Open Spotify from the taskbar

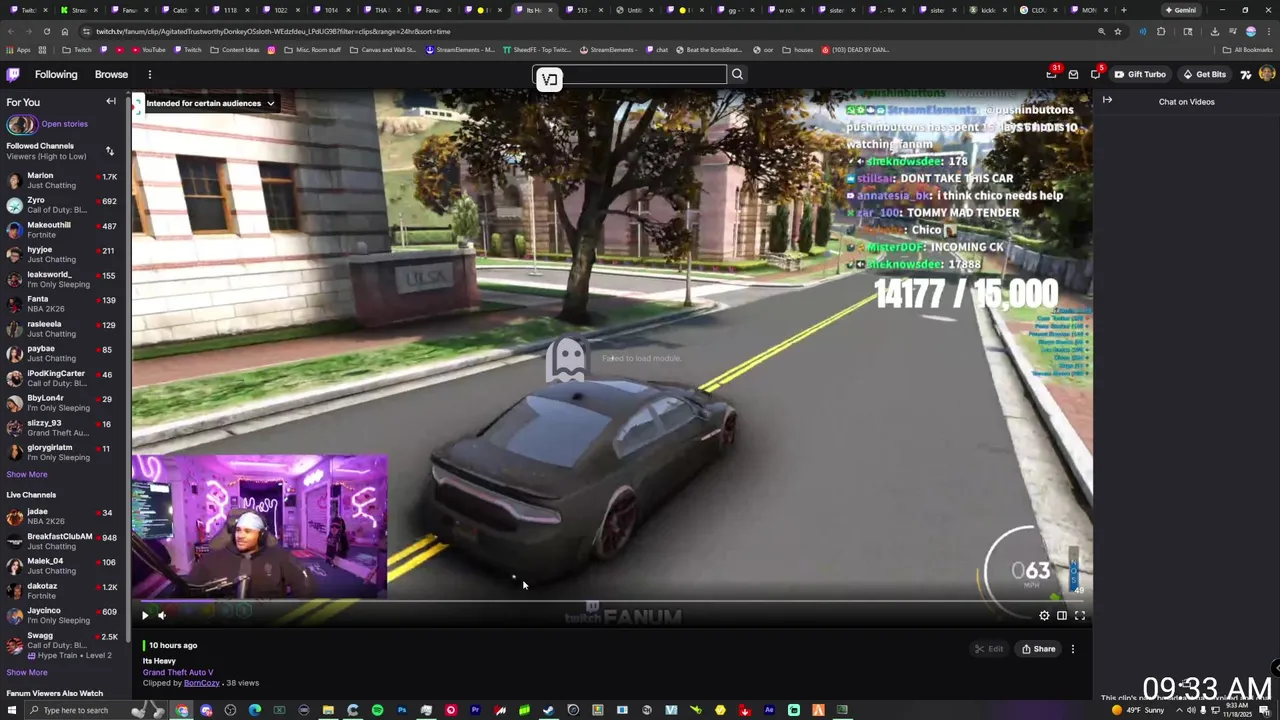[377, 710]
